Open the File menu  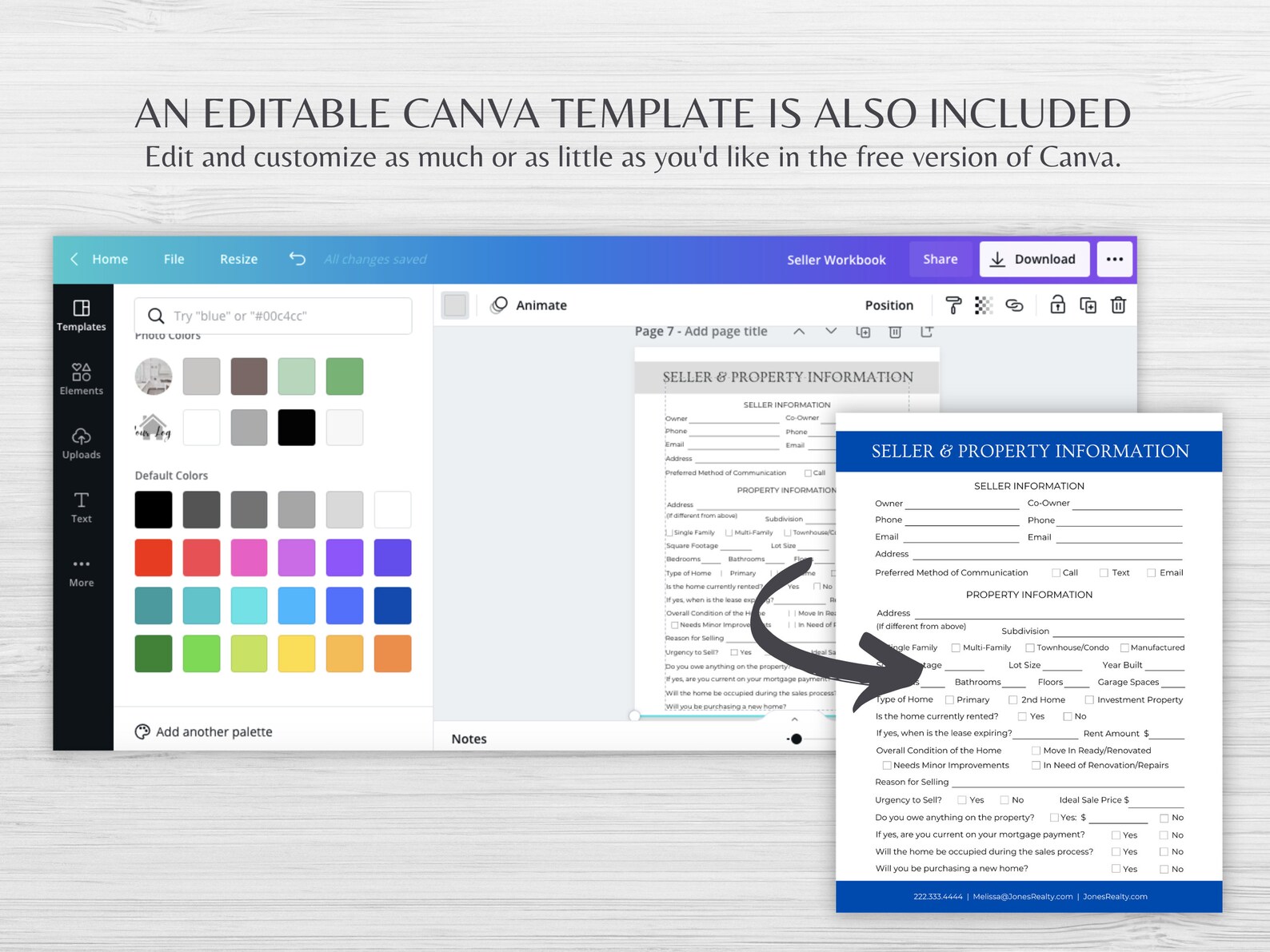[x=174, y=259]
